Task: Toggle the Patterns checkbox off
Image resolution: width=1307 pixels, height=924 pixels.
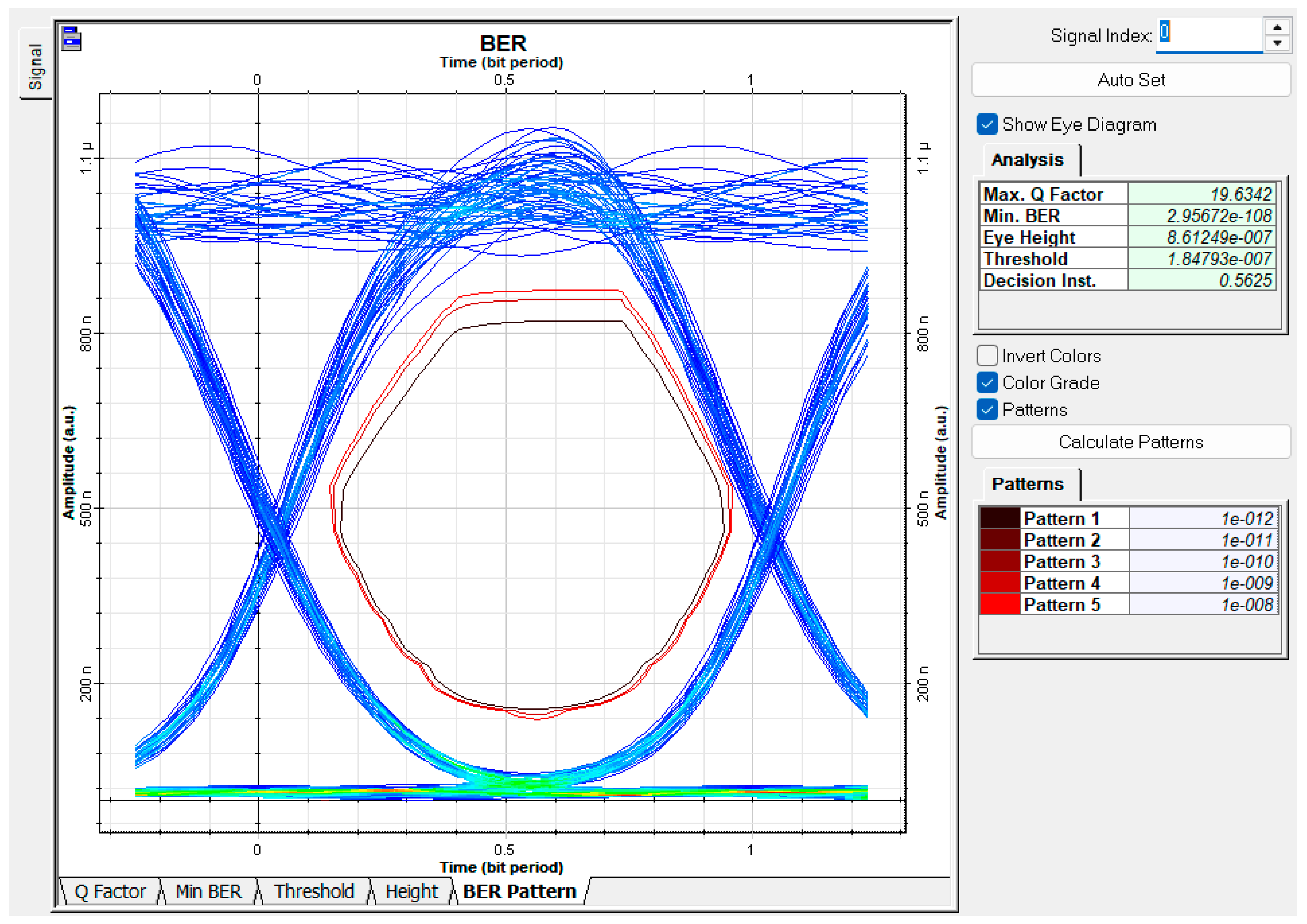Action: point(987,409)
